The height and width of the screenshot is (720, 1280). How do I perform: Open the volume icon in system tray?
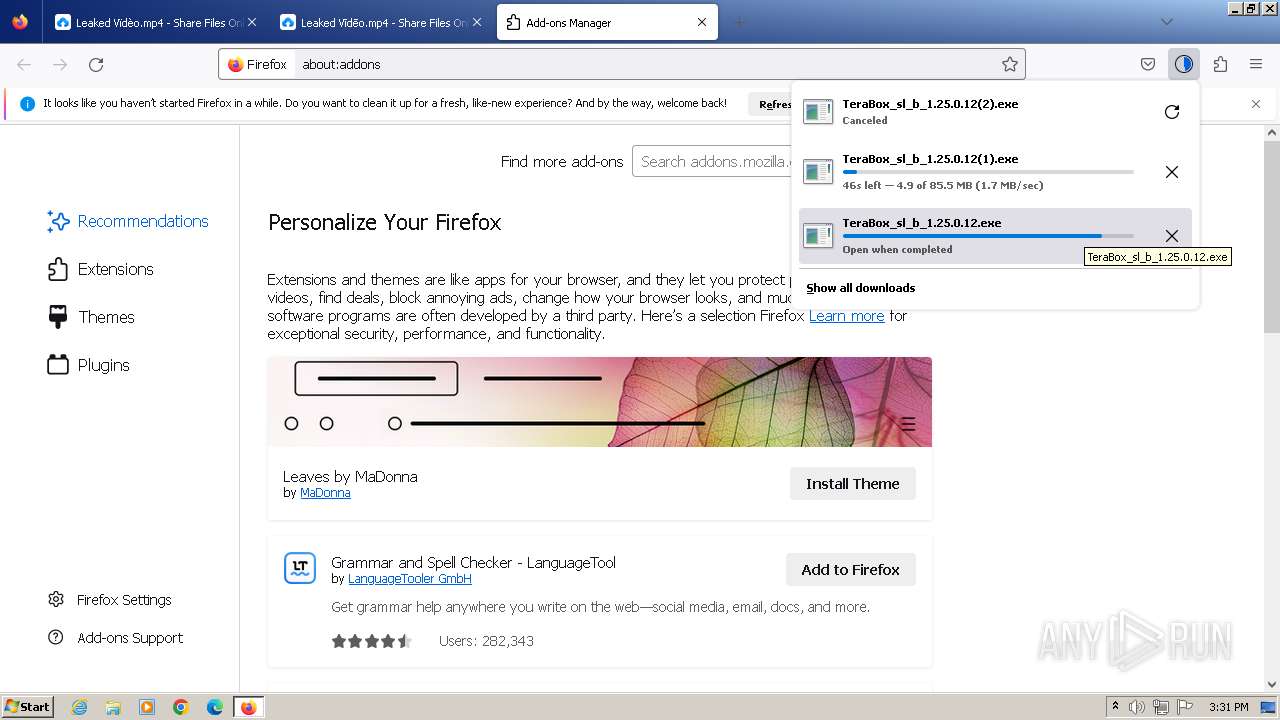[x=1139, y=707]
